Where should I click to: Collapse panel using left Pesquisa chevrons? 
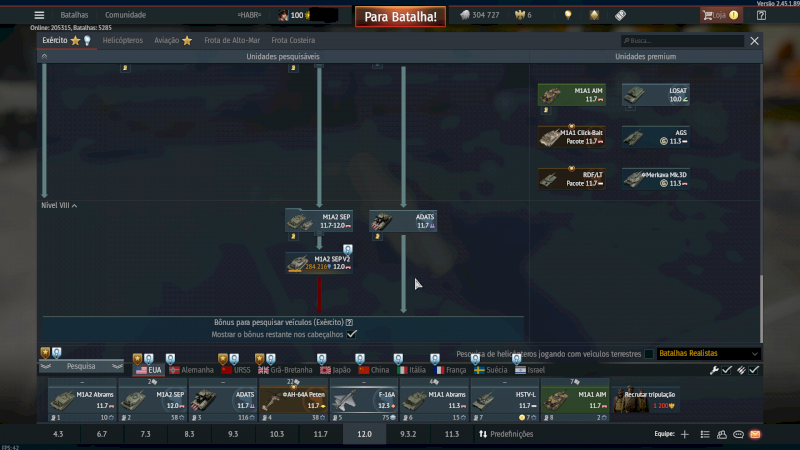click(46, 366)
